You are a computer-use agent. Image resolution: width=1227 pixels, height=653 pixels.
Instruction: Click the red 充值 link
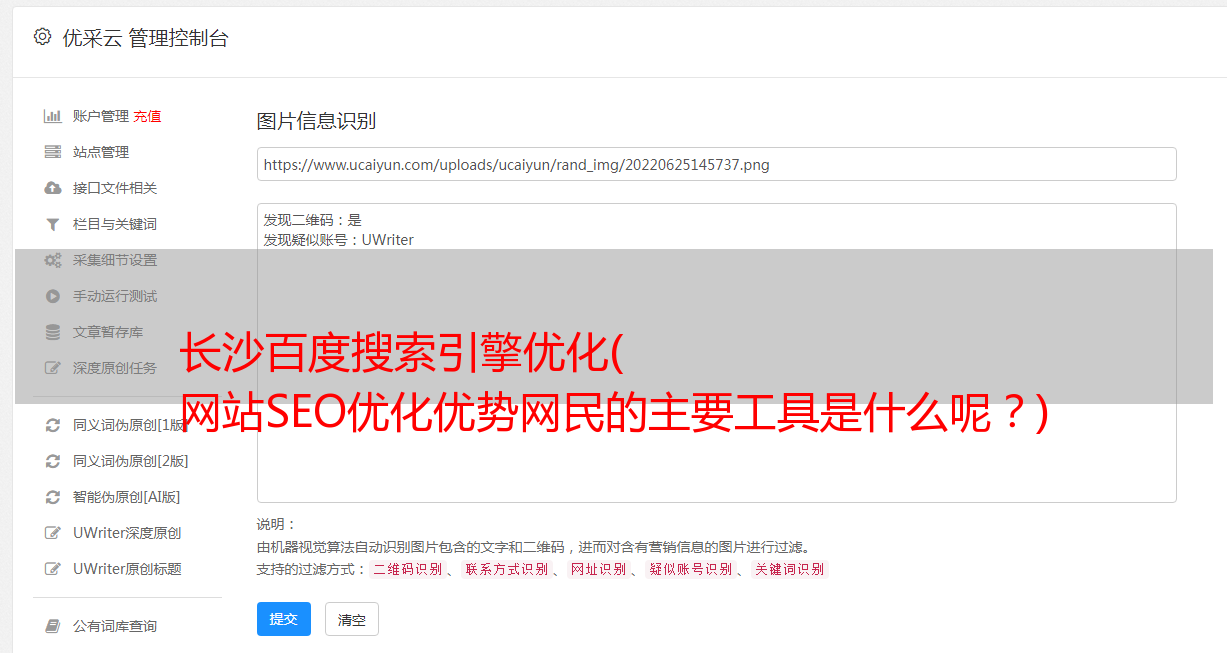147,116
